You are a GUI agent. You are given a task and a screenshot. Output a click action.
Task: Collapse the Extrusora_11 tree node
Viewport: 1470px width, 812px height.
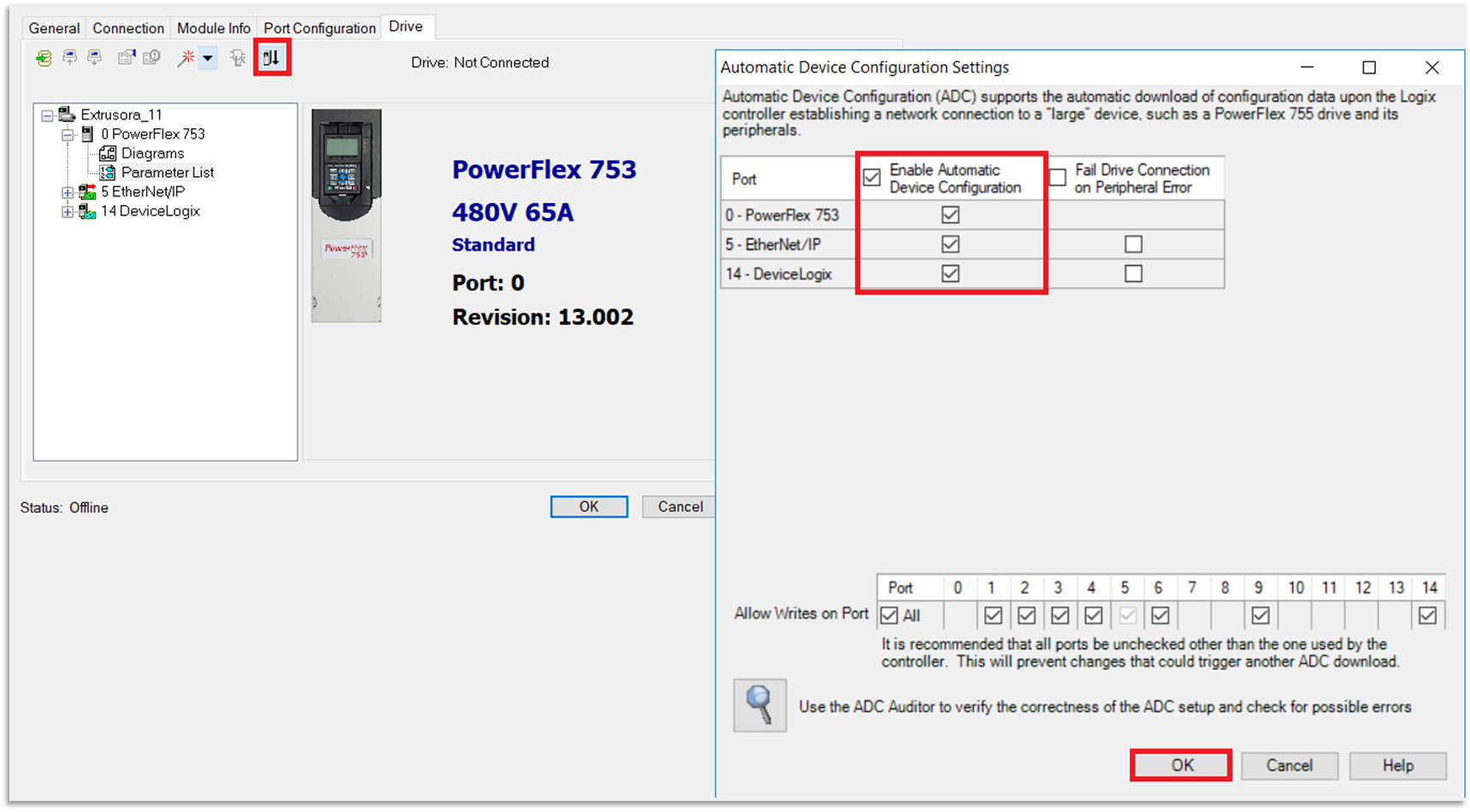pos(47,115)
